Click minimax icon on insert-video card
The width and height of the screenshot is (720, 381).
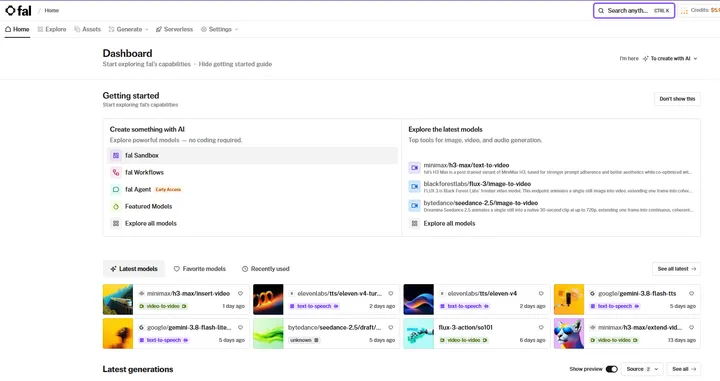tap(141, 293)
